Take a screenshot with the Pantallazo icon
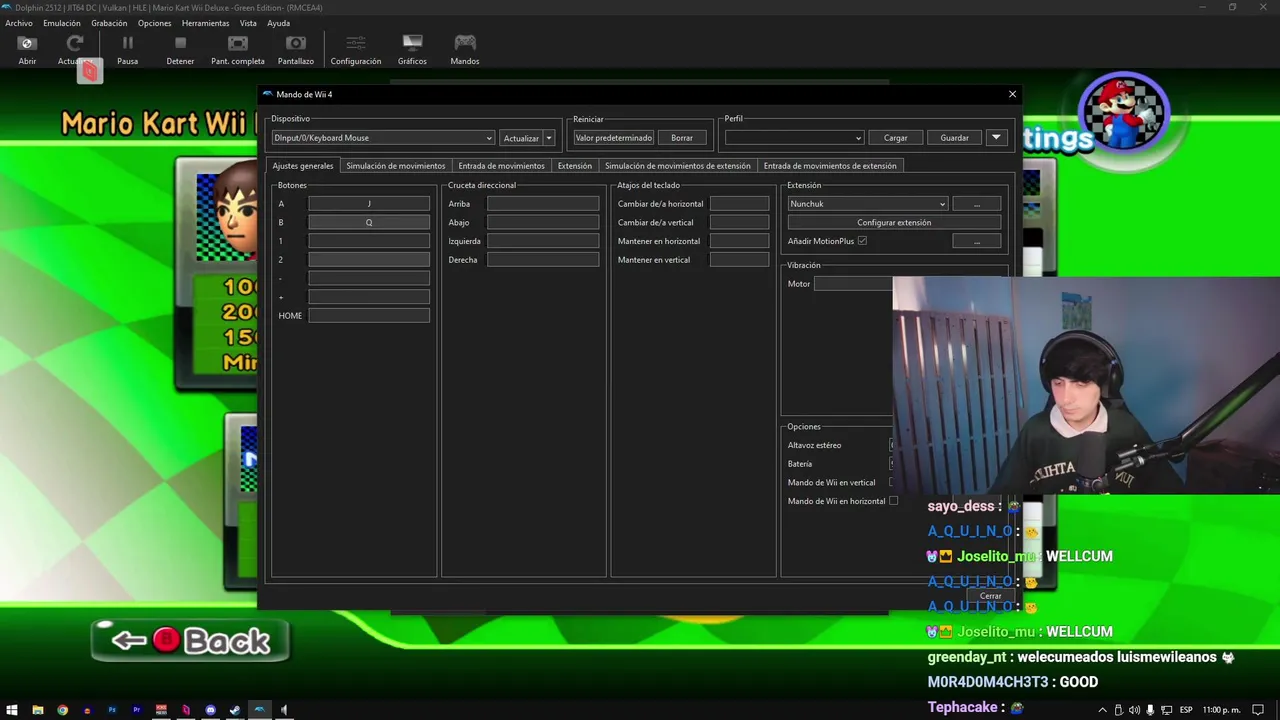The width and height of the screenshot is (1280, 720). point(296,50)
